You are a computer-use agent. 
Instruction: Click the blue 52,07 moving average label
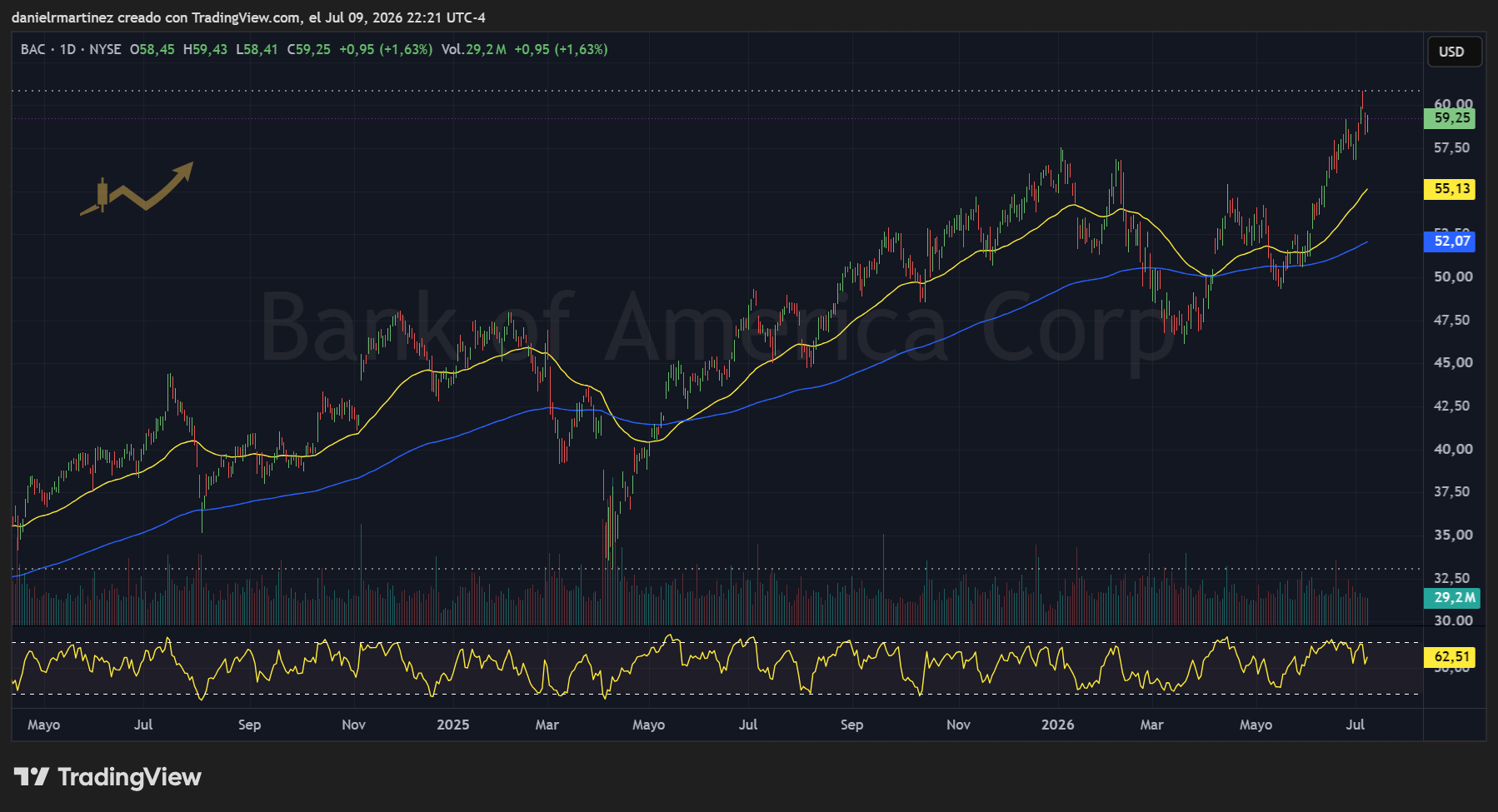coord(1451,242)
